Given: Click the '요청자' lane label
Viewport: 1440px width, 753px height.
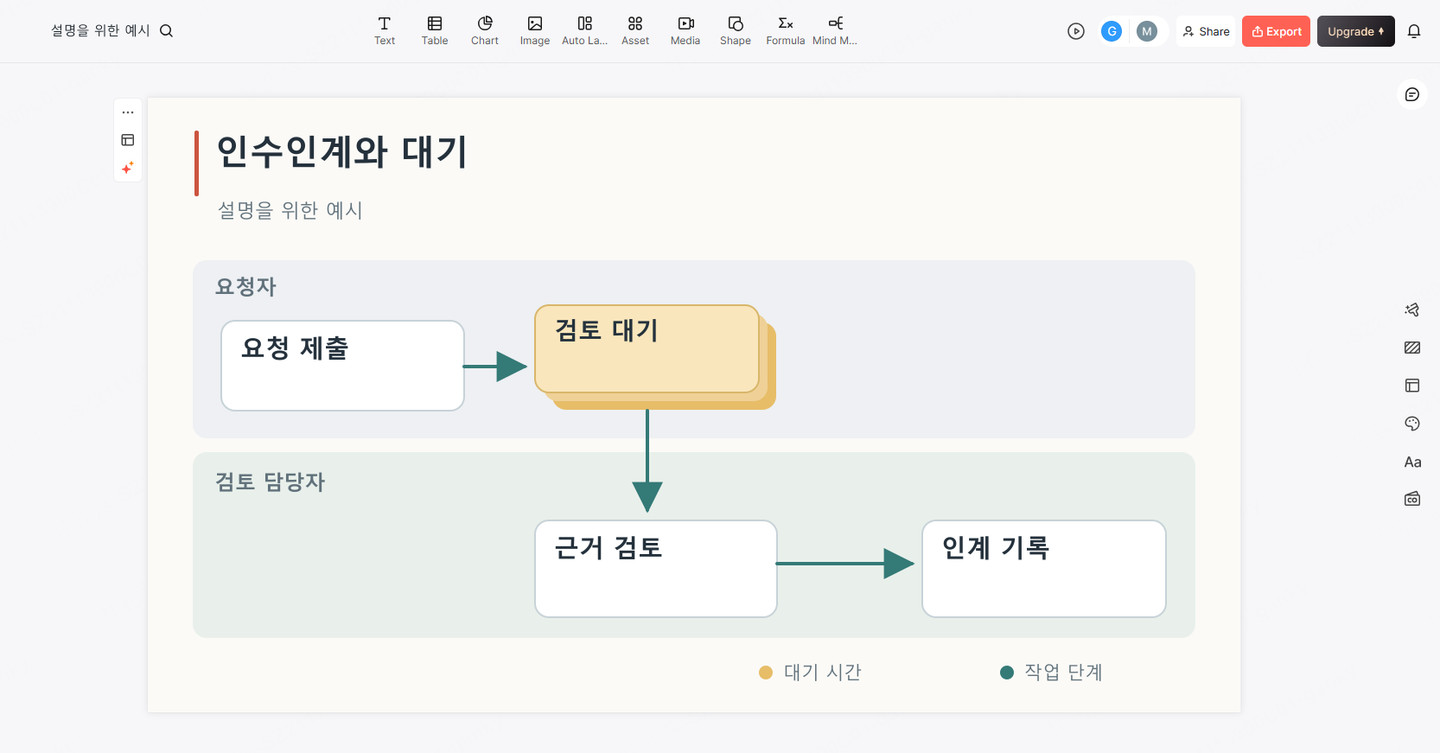Looking at the screenshot, I should click(x=246, y=287).
